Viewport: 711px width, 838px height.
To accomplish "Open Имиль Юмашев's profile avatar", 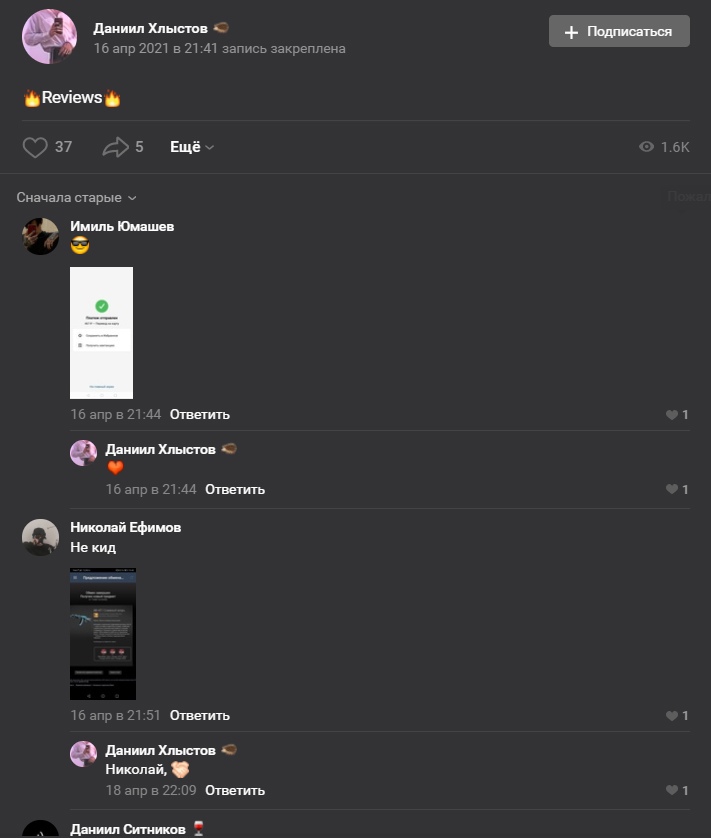I will (x=40, y=236).
